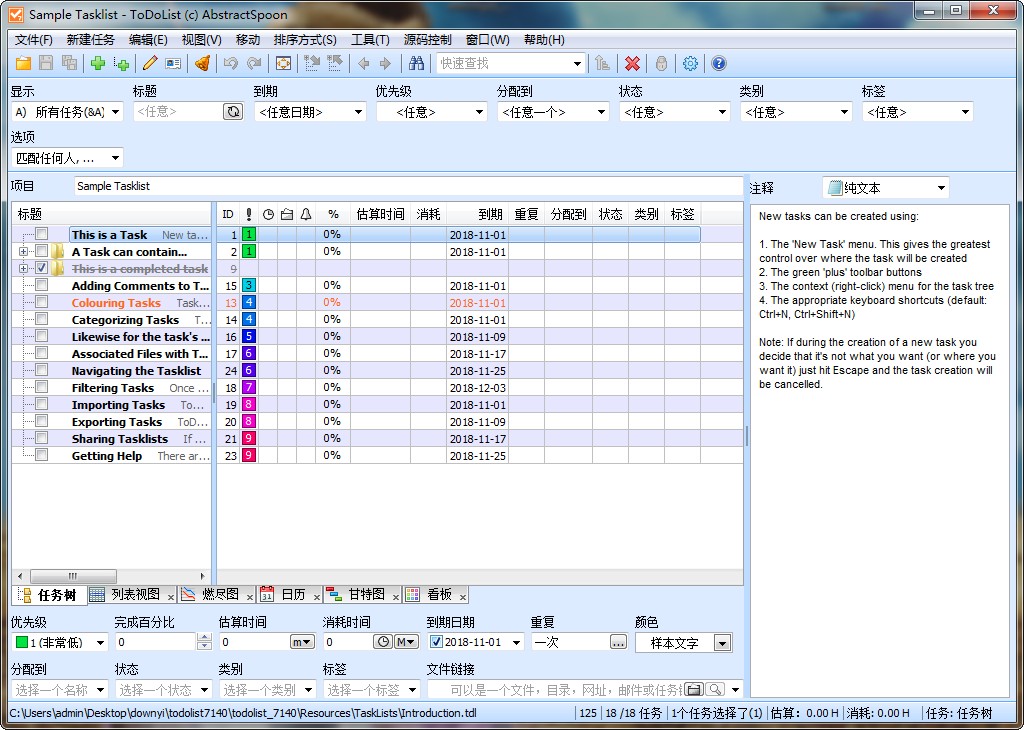Click the 到期 column header
Image resolution: width=1024 pixels, height=730 pixels.
coord(490,214)
